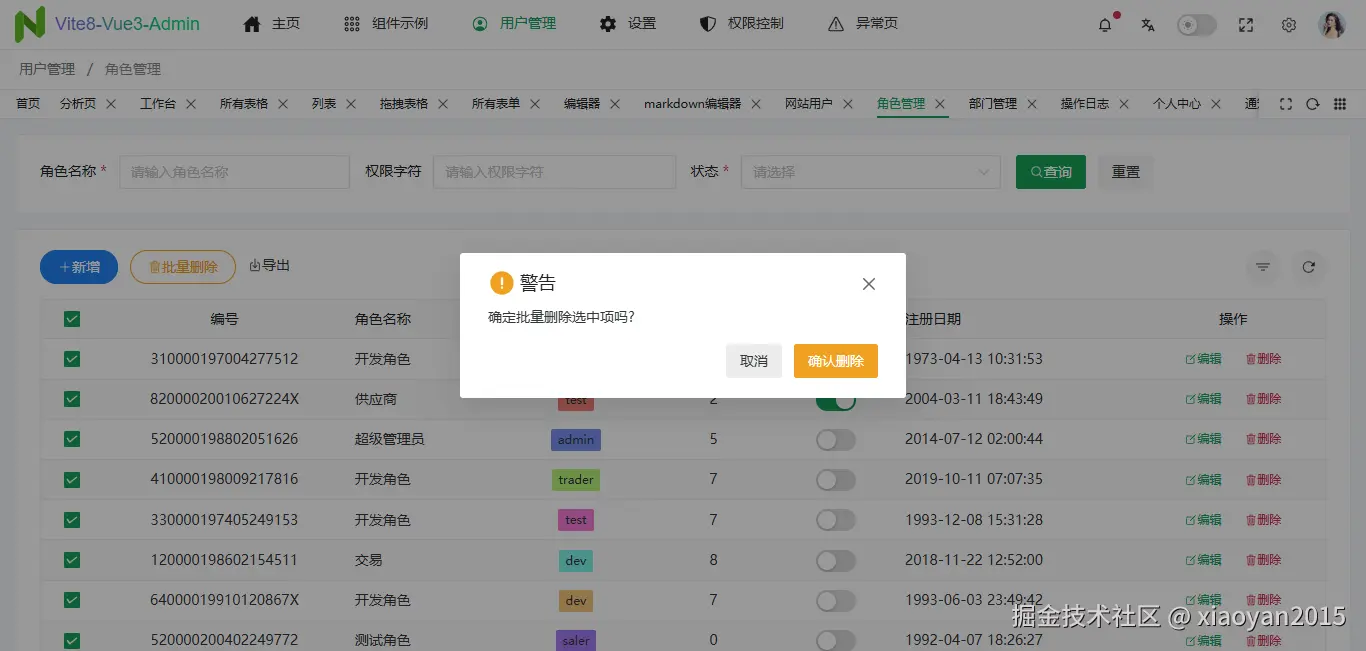Close the 所有表单 tab
This screenshot has width=1366, height=651.
click(x=535, y=103)
